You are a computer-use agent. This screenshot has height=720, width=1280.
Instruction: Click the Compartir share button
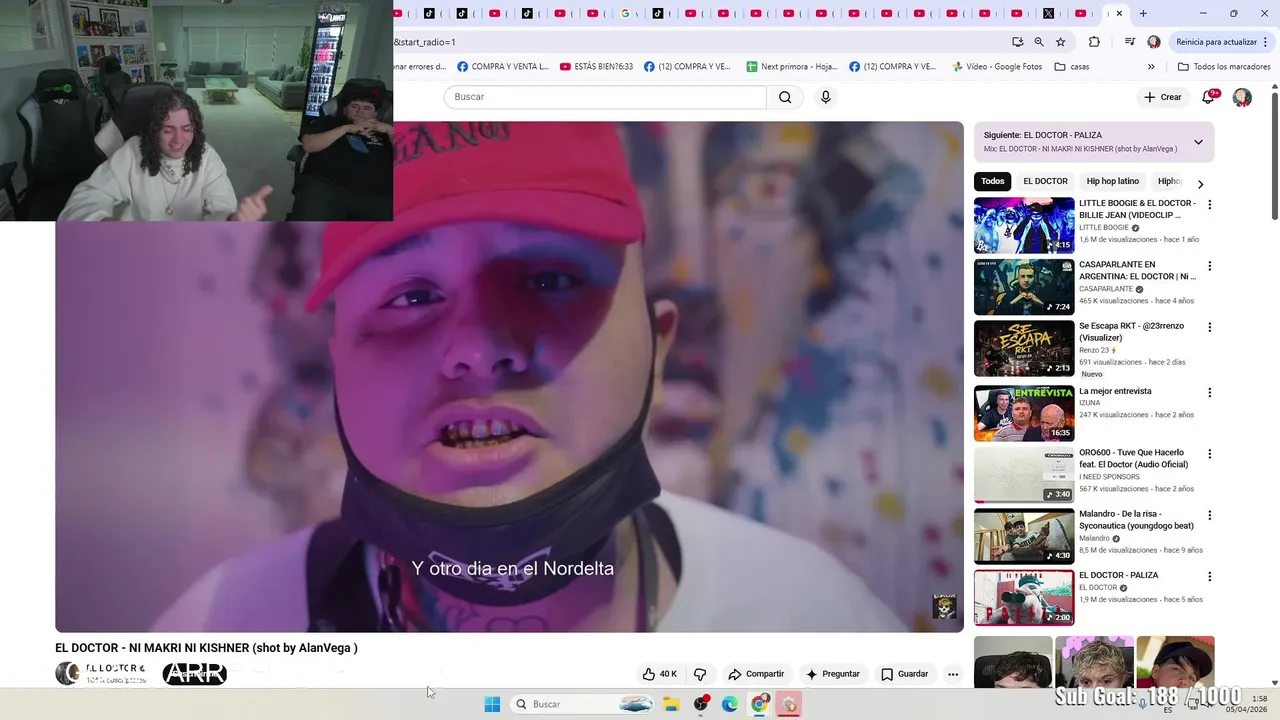(756, 674)
